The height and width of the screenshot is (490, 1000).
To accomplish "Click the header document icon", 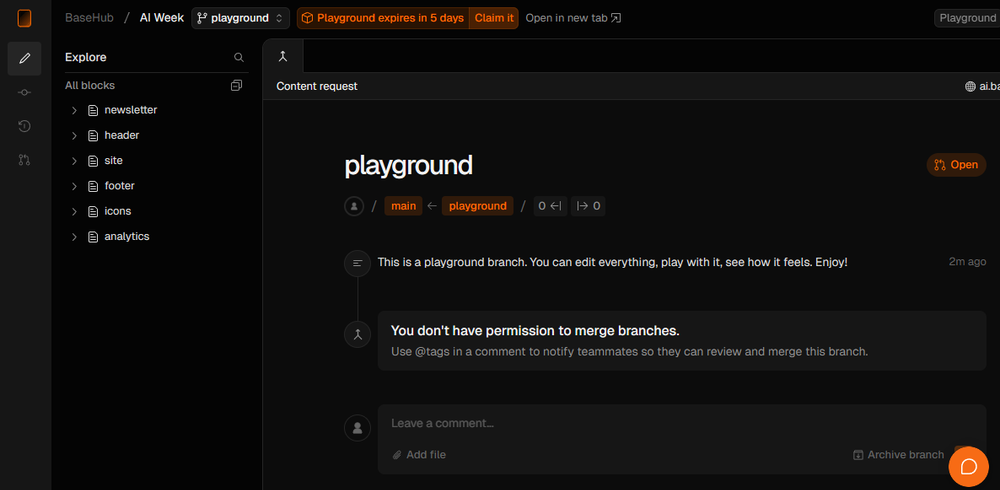I will click(93, 135).
